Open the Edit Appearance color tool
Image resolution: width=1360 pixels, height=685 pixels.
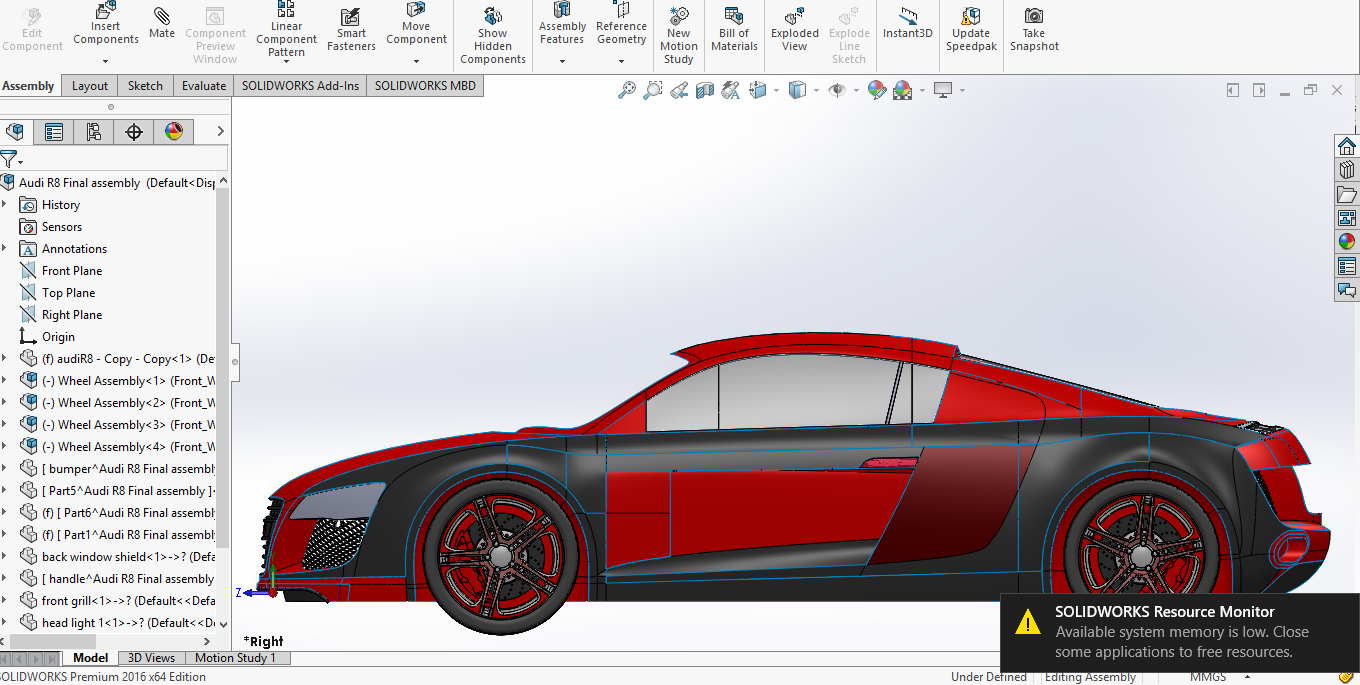click(x=877, y=89)
